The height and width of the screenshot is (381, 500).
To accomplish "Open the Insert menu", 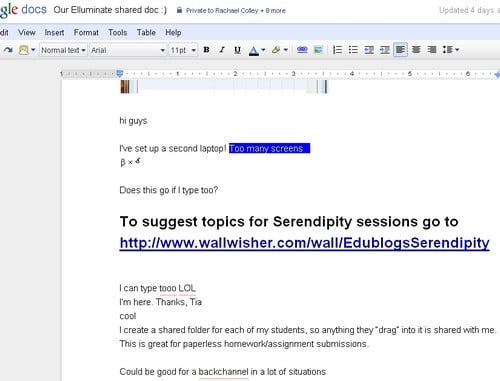I will click(54, 33).
